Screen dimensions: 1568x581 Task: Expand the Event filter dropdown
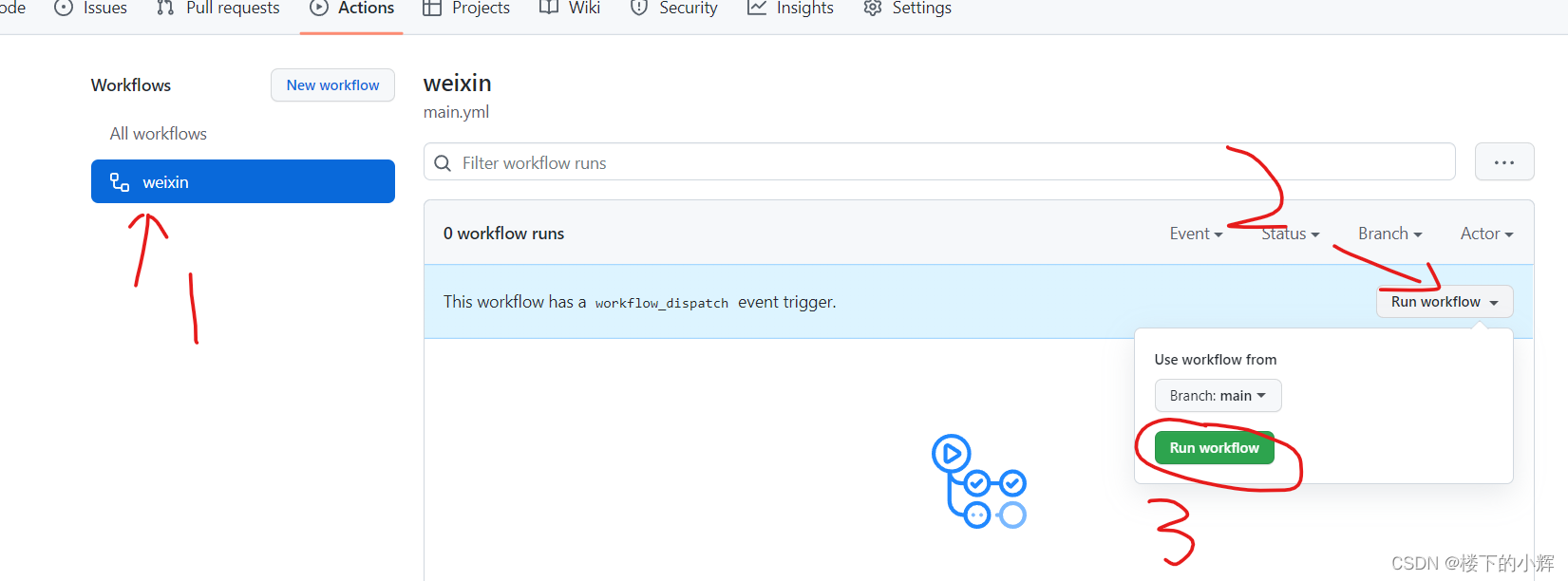(x=1196, y=234)
